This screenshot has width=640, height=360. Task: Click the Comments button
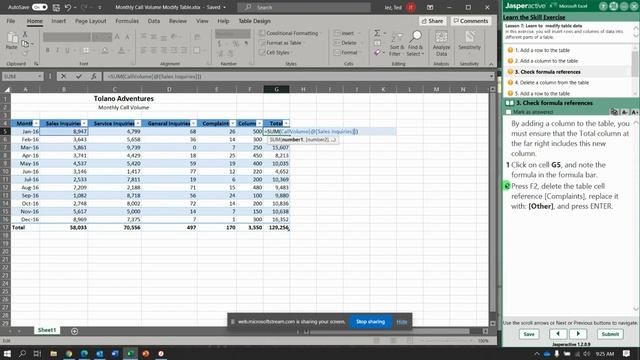click(x=471, y=21)
